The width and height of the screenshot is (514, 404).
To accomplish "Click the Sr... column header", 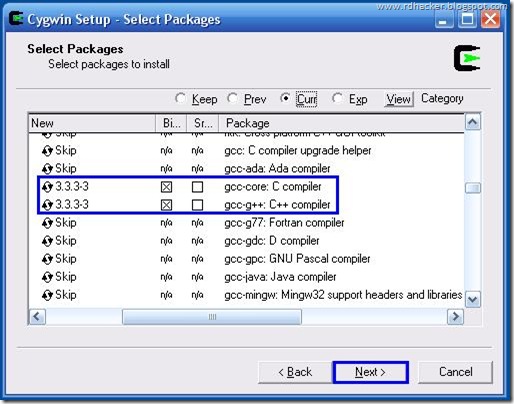I will click(x=202, y=123).
